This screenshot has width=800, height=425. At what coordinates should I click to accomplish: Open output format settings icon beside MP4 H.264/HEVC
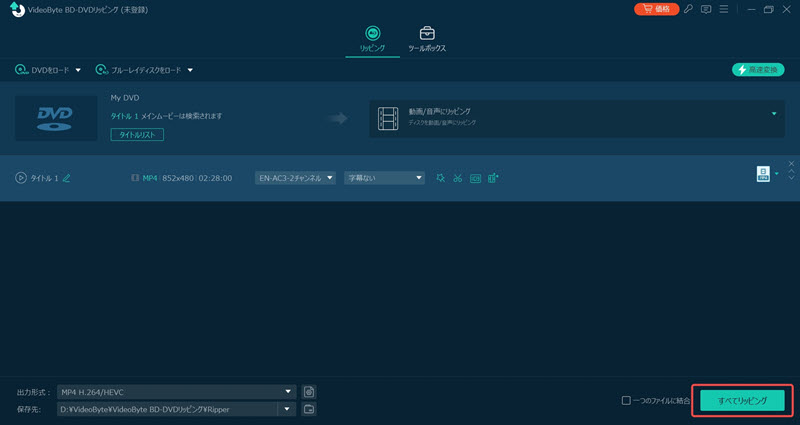point(310,391)
